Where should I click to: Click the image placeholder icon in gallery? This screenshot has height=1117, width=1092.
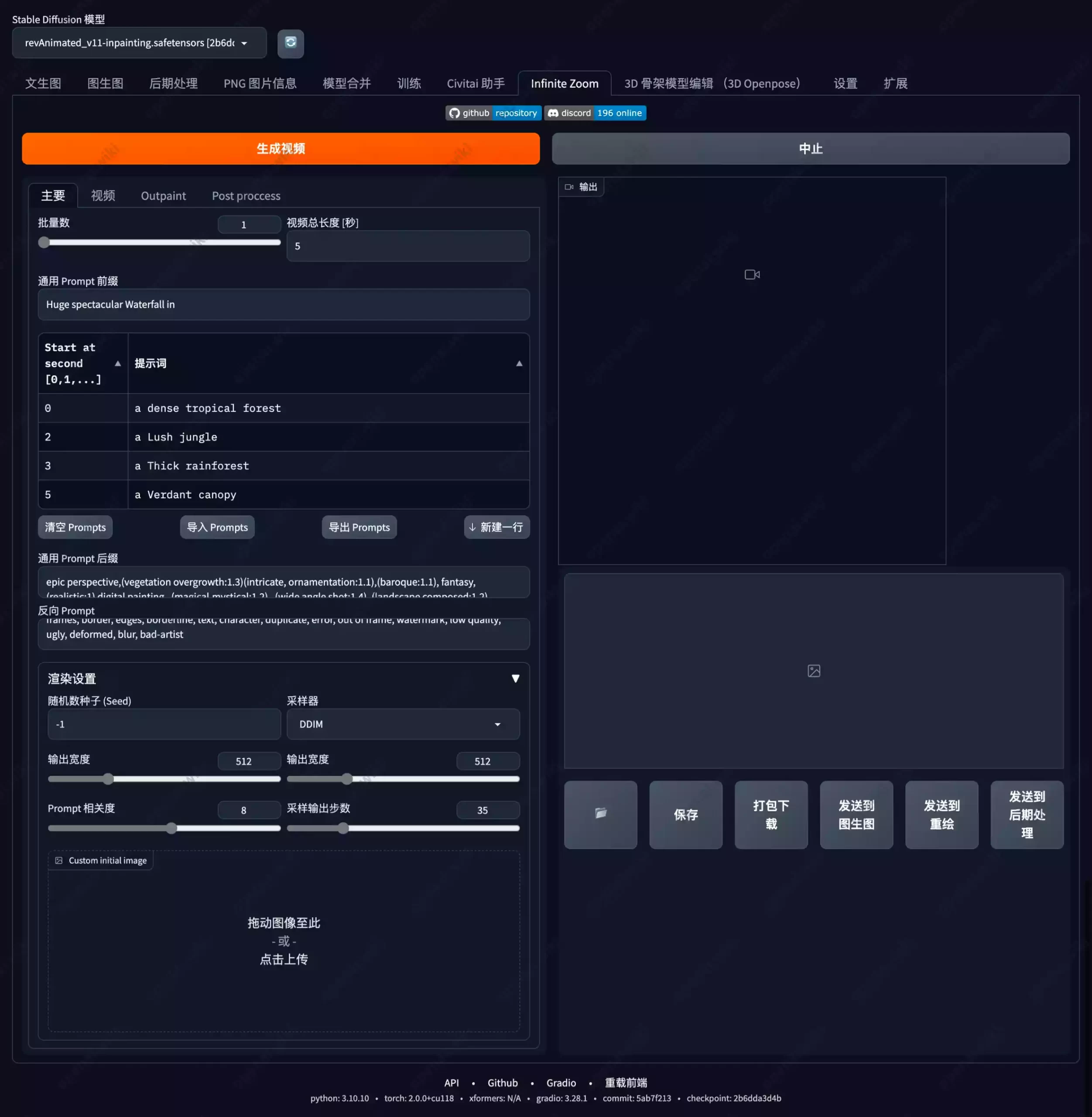tap(813, 671)
